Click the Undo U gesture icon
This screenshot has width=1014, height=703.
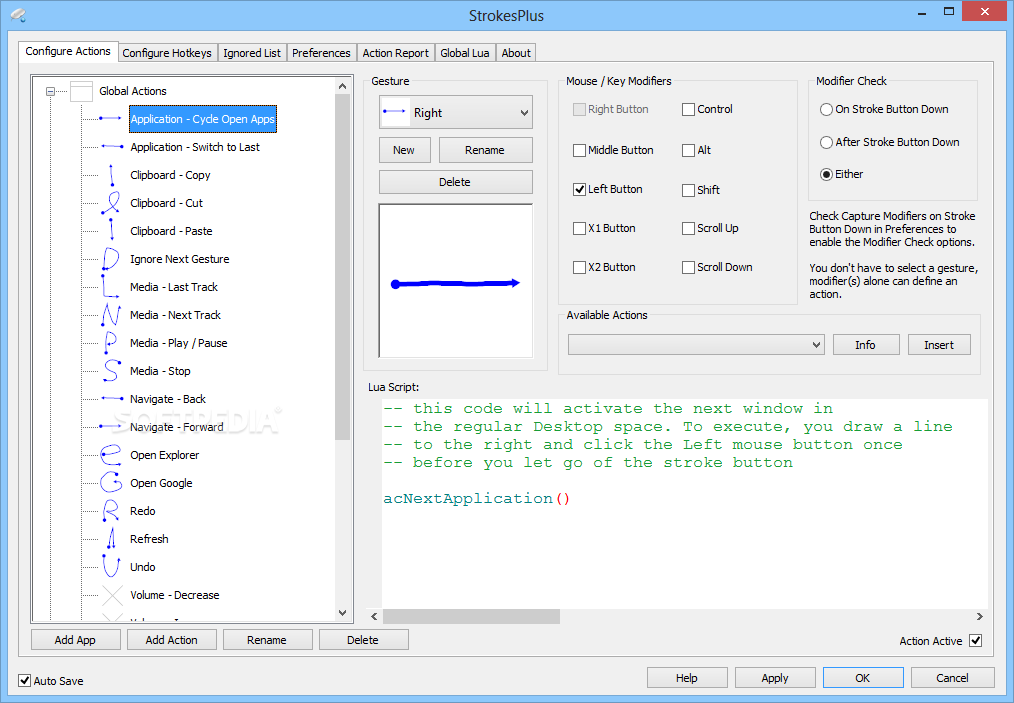tap(111, 567)
